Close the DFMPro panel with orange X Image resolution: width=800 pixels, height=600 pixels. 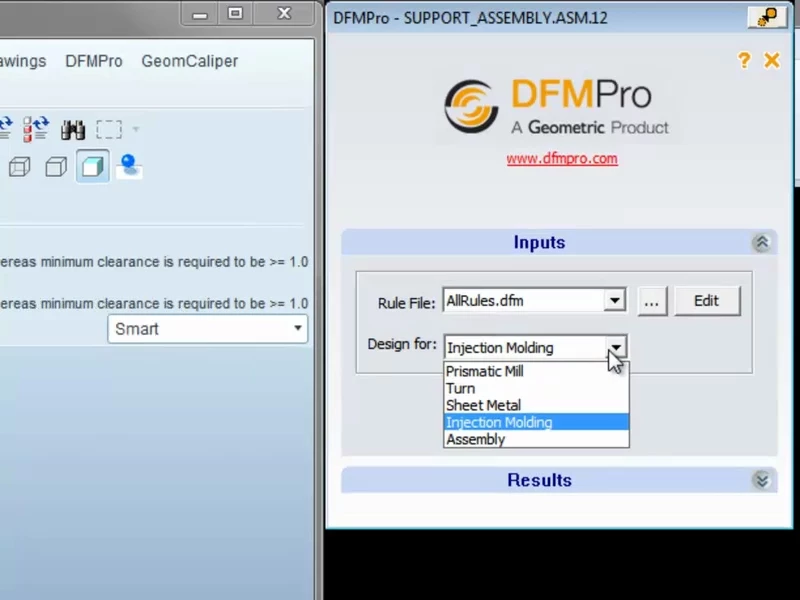click(771, 60)
